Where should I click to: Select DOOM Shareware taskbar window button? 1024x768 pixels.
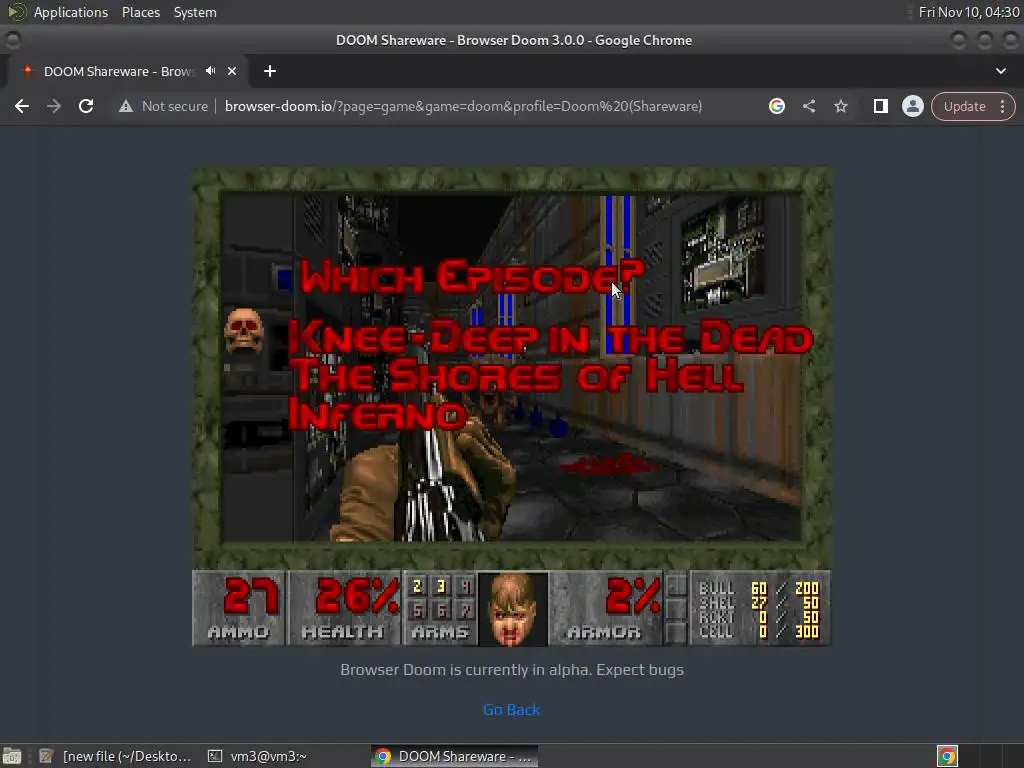point(455,756)
